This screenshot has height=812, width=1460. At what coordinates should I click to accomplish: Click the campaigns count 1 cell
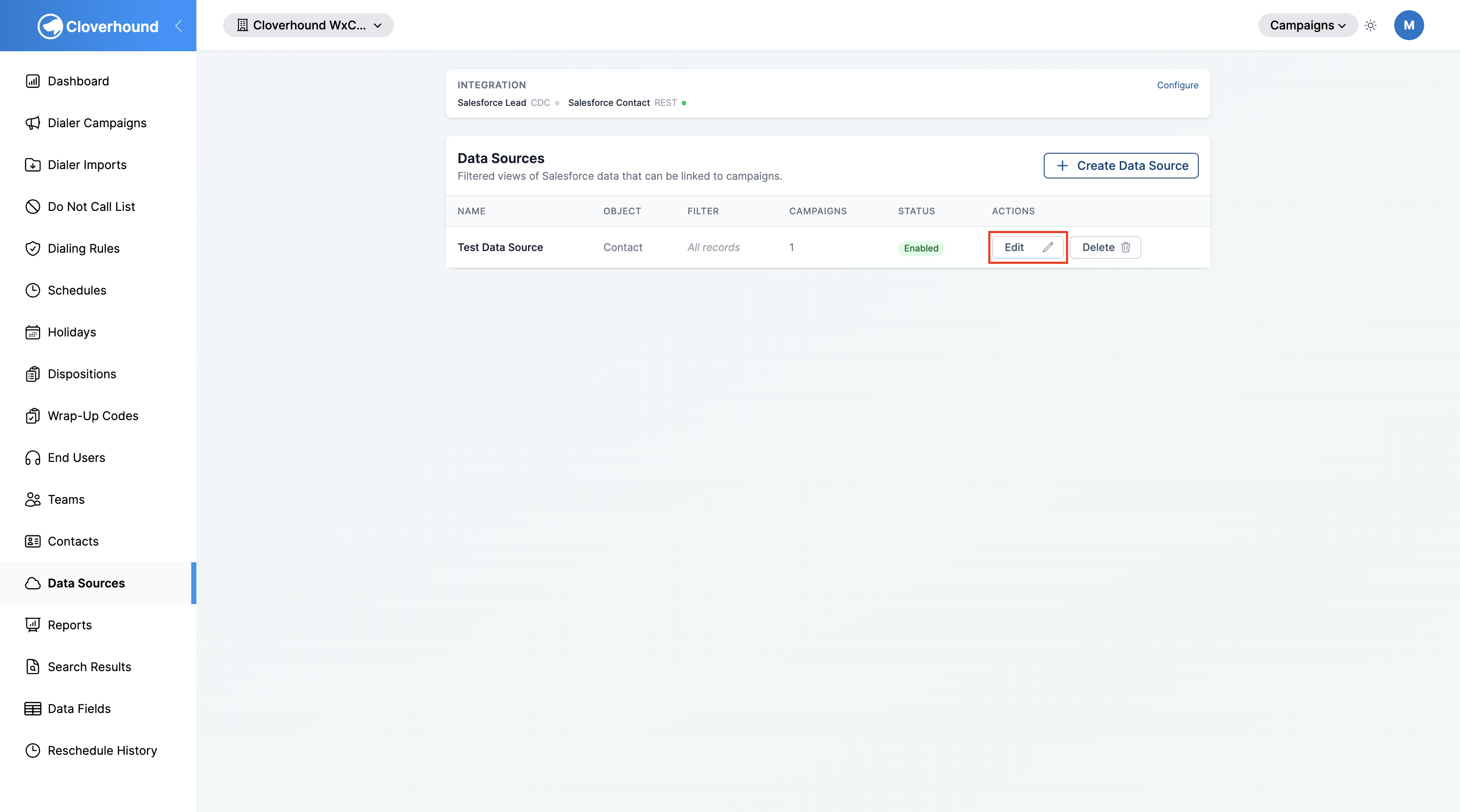[x=791, y=247]
